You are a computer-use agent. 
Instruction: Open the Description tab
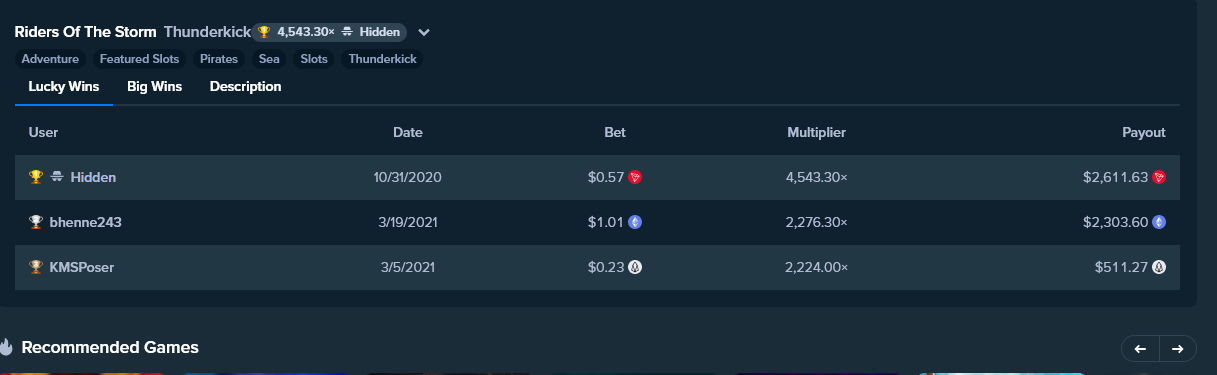245,87
